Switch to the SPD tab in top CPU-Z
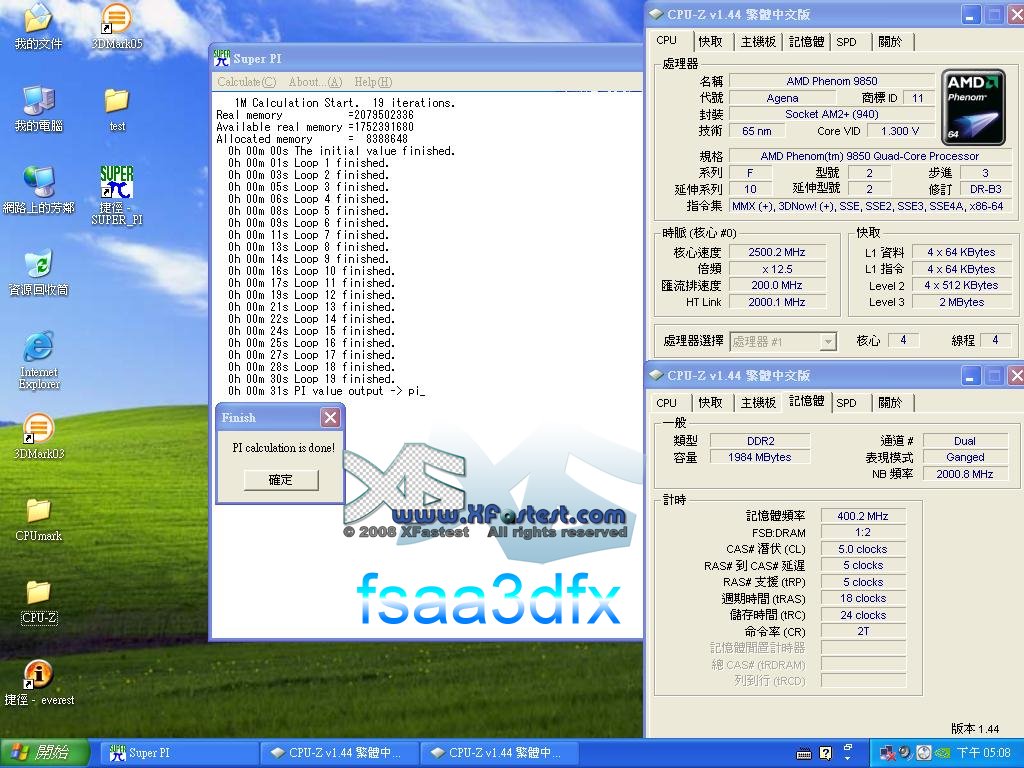 coord(846,42)
